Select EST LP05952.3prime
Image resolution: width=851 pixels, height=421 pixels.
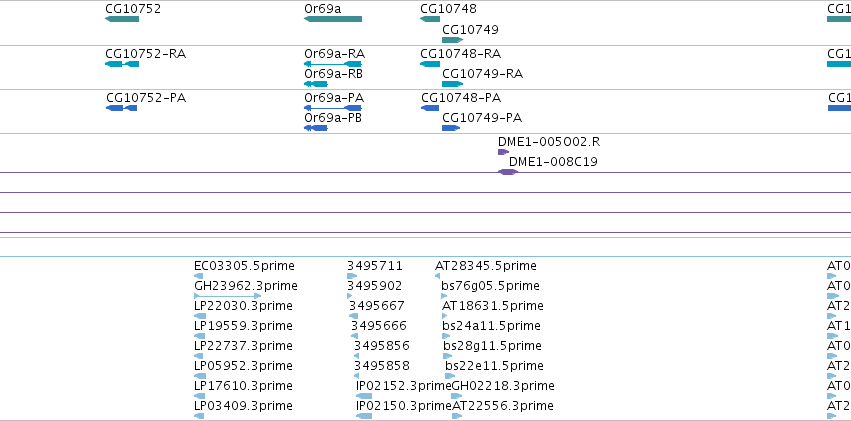tap(200, 376)
